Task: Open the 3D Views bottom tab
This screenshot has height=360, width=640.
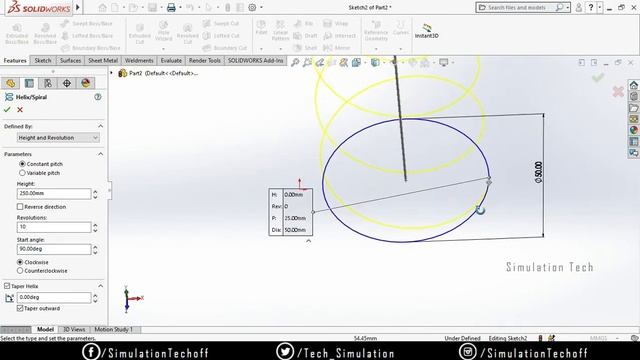Action: click(74, 329)
